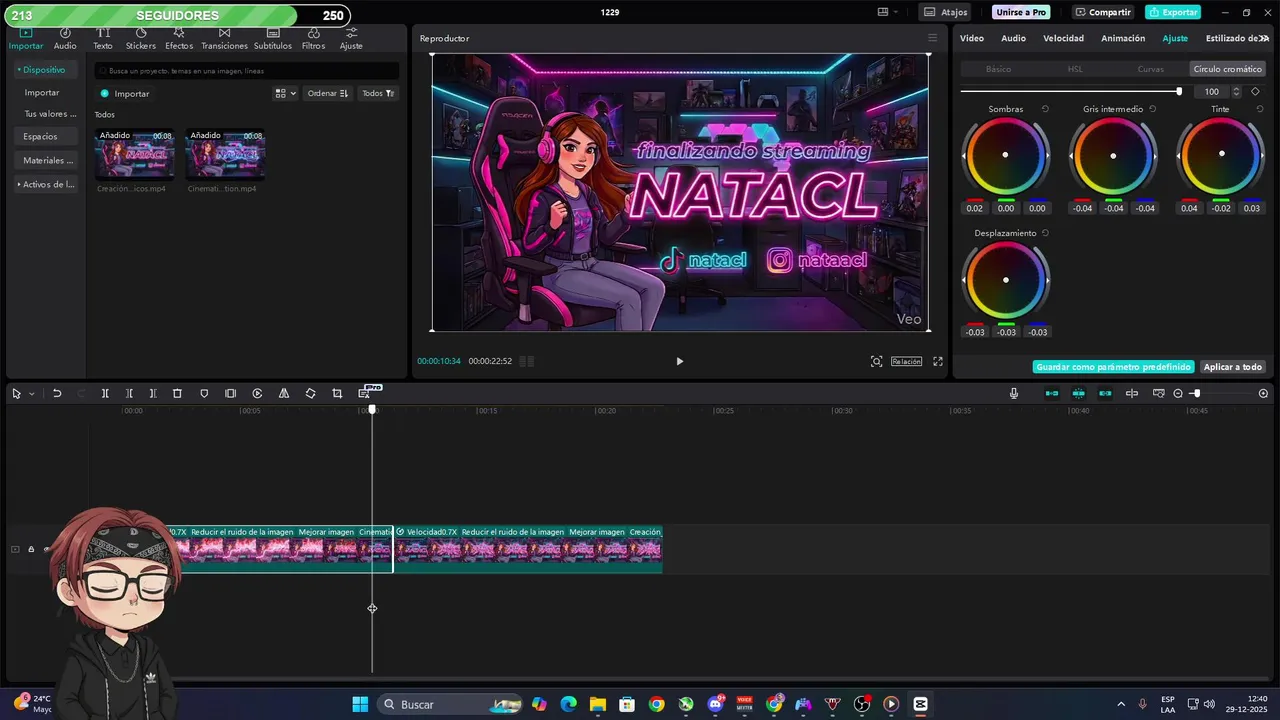Viewport: 1280px width, 720px height.
Task: Click the snapshot focus icon below preview
Action: pos(876,361)
